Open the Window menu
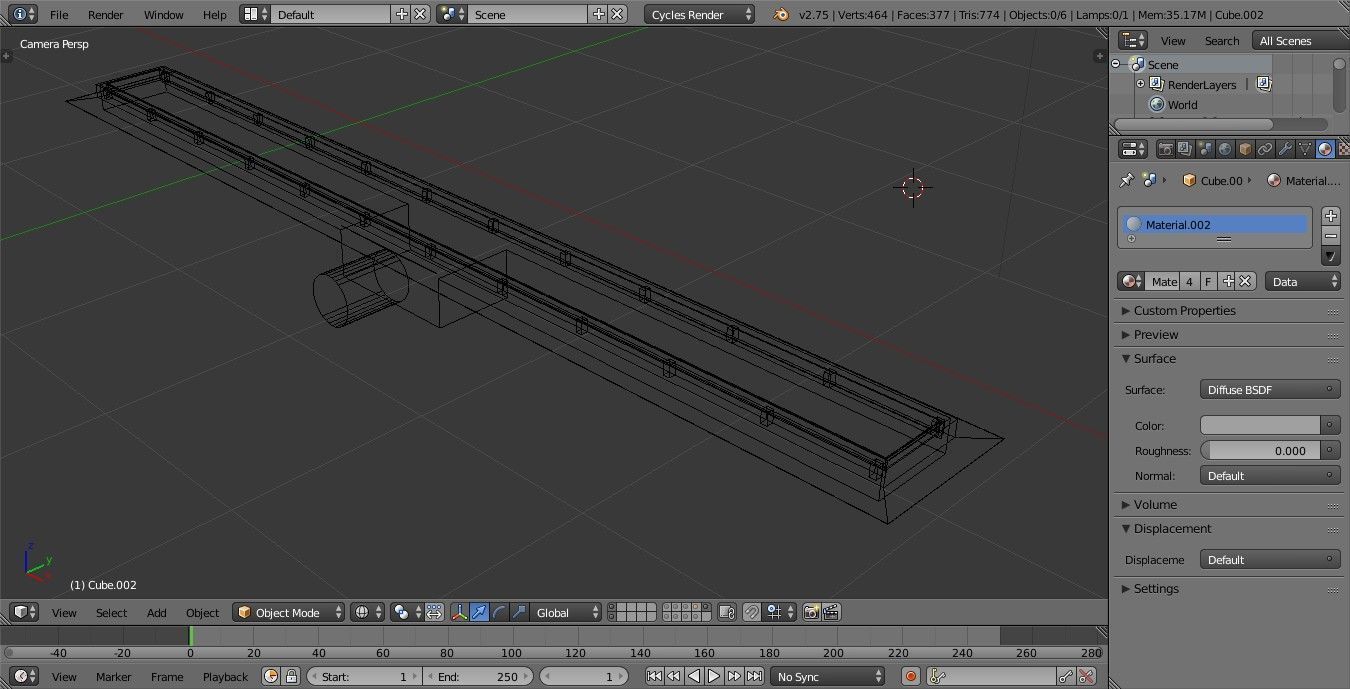 [x=163, y=15]
